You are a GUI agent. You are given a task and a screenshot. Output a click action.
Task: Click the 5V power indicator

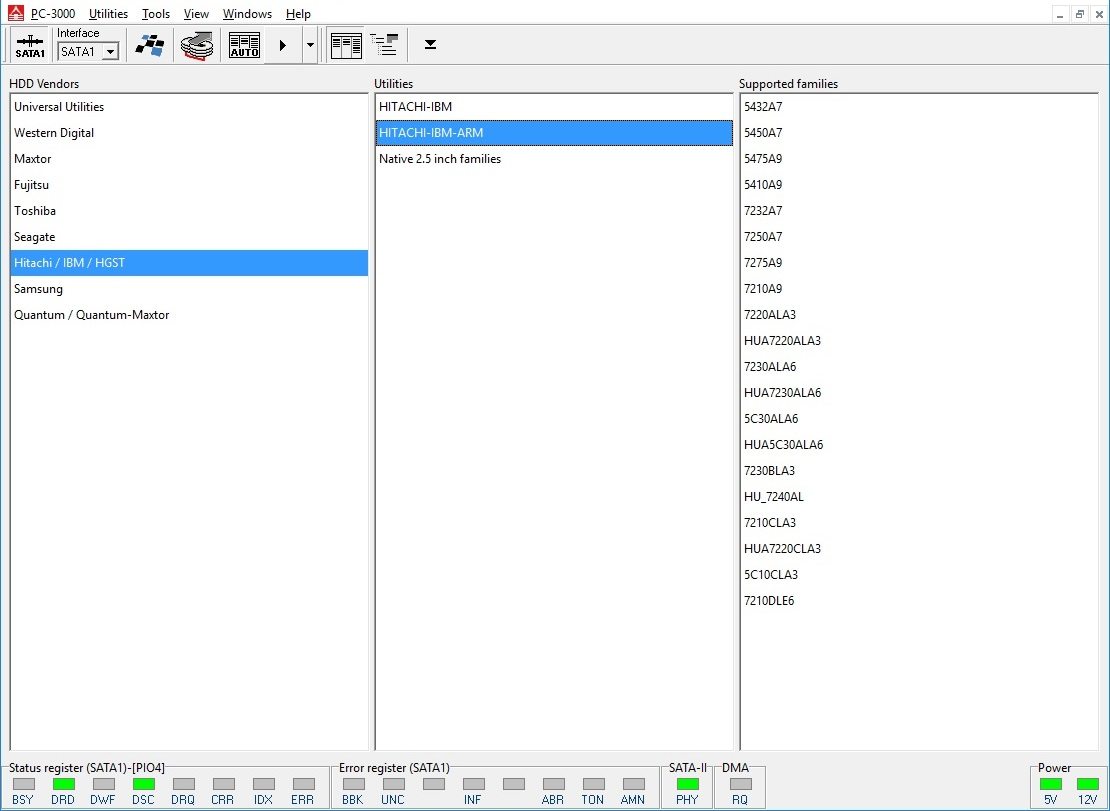tap(1051, 784)
